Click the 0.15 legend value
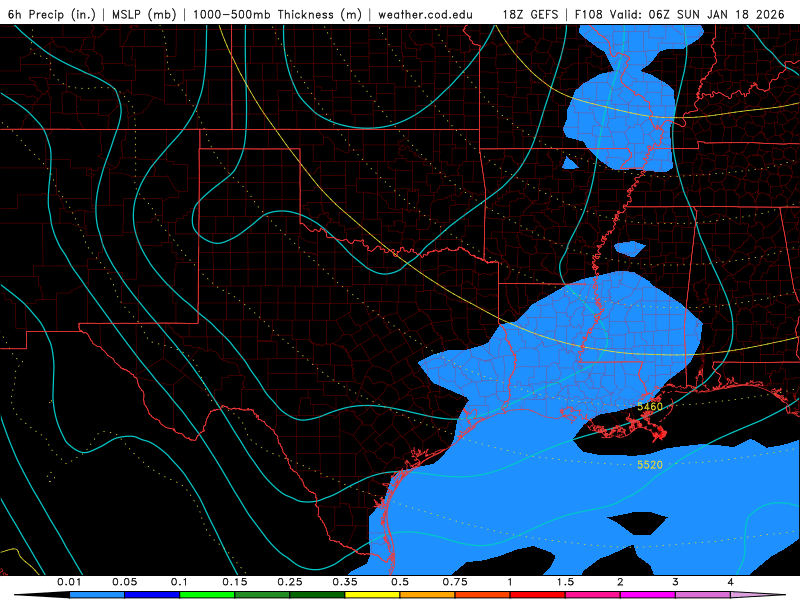Viewport: 800px width, 600px height. pyautogui.click(x=235, y=582)
